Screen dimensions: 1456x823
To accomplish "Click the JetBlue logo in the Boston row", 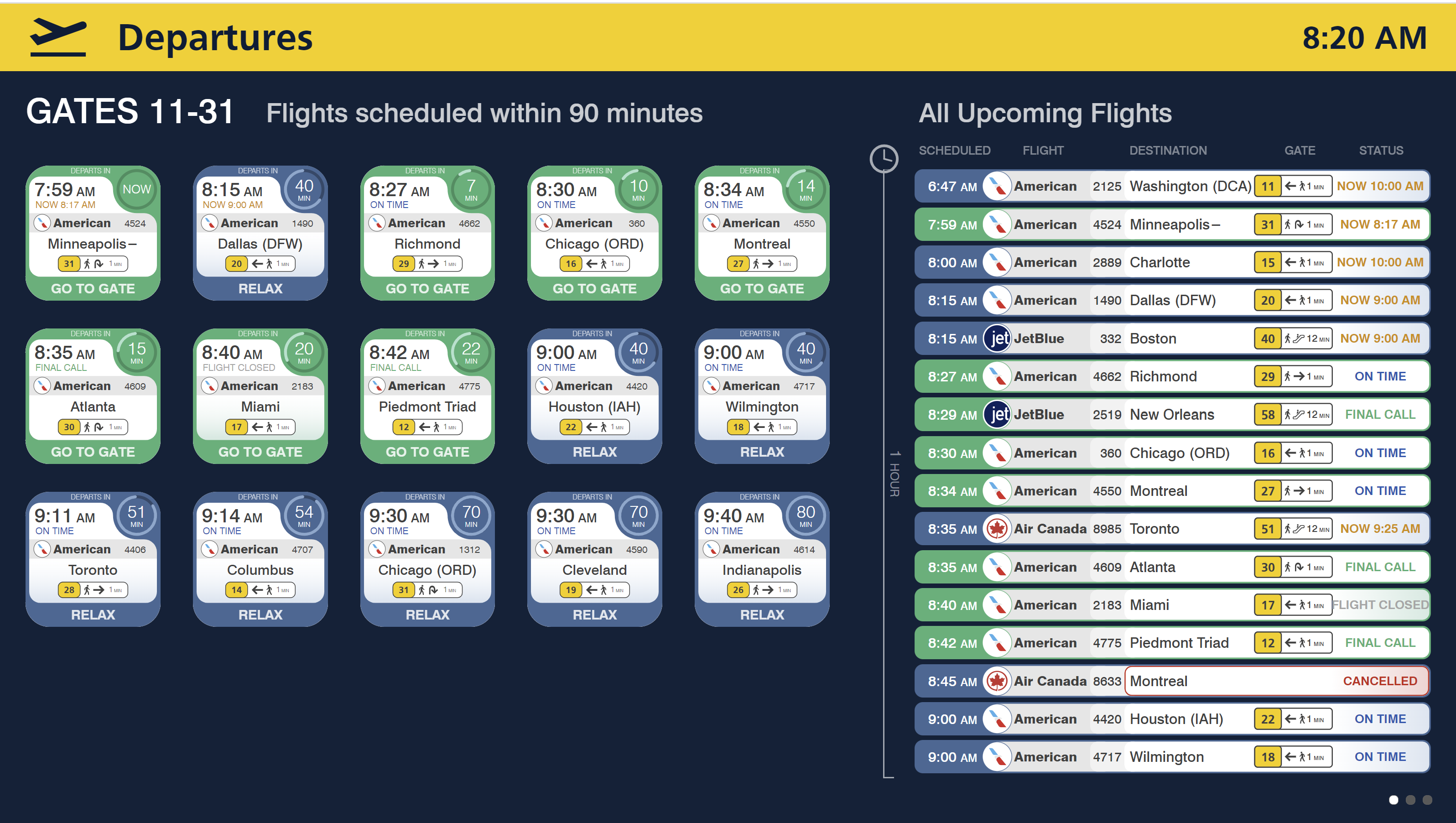I will tap(997, 339).
